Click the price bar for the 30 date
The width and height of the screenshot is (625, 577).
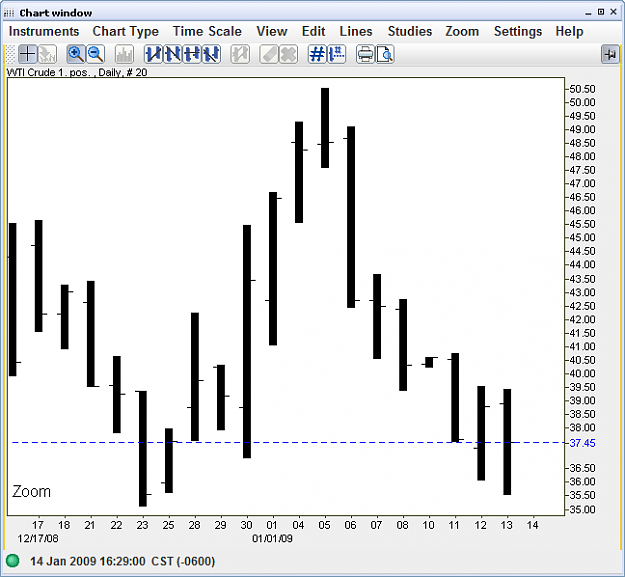pyautogui.click(x=247, y=341)
